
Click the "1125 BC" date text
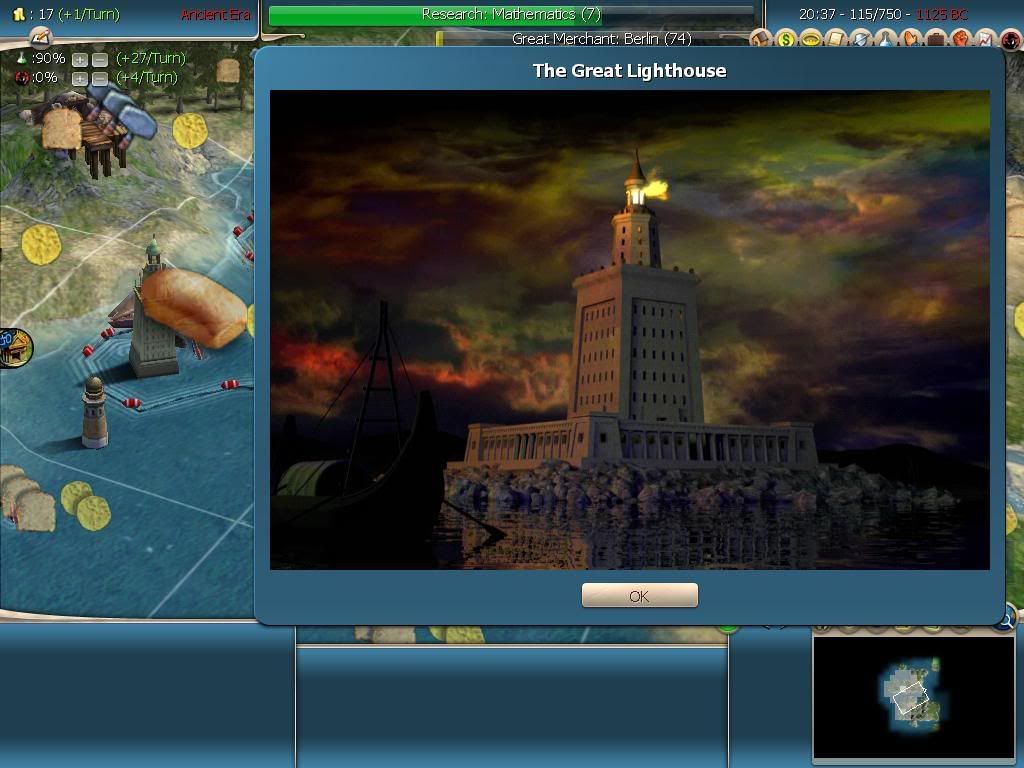coord(942,14)
